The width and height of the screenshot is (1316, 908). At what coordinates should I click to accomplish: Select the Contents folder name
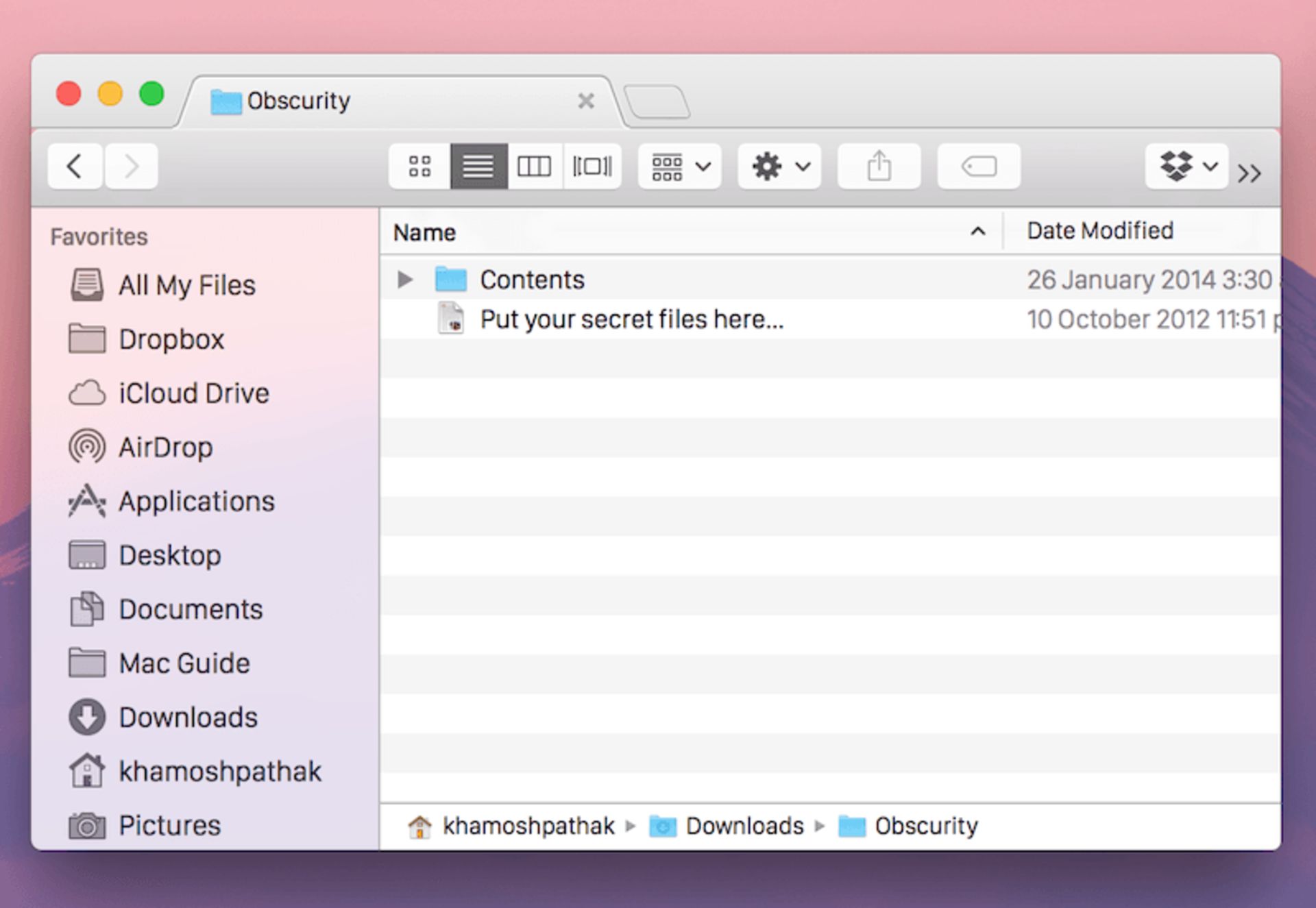[533, 280]
